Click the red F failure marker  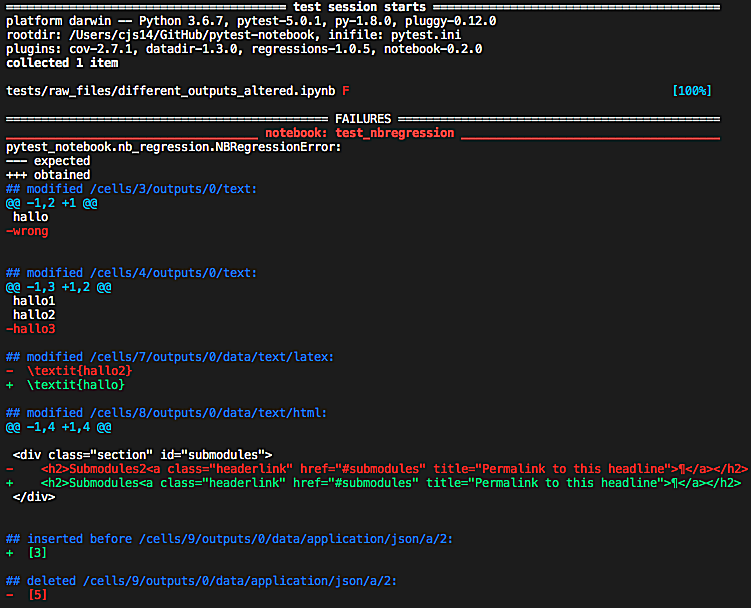pyautogui.click(x=346, y=91)
